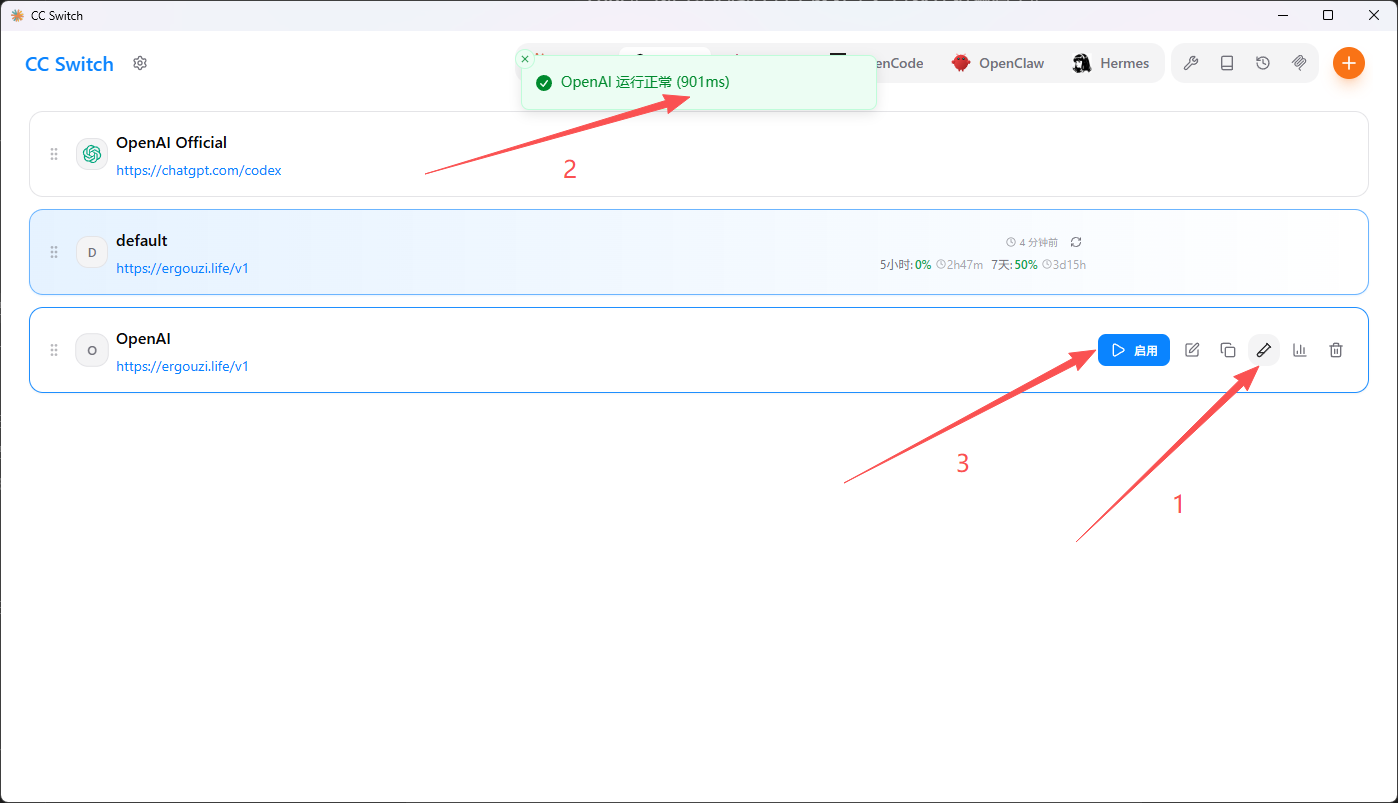Click the OpenAI logo on OpenAI Official card

[92, 154]
